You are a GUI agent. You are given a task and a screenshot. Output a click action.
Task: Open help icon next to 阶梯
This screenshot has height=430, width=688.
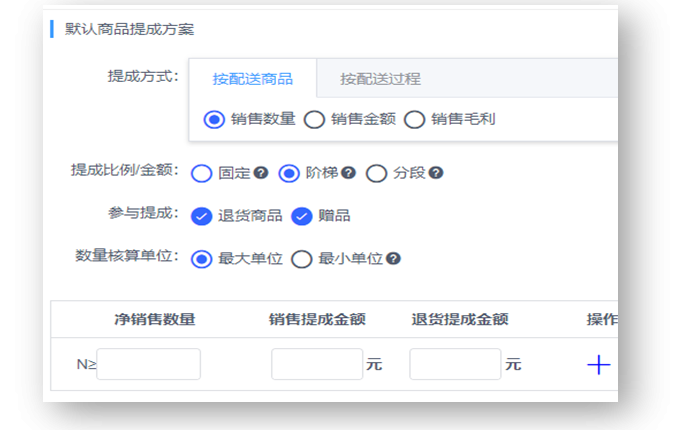348,173
